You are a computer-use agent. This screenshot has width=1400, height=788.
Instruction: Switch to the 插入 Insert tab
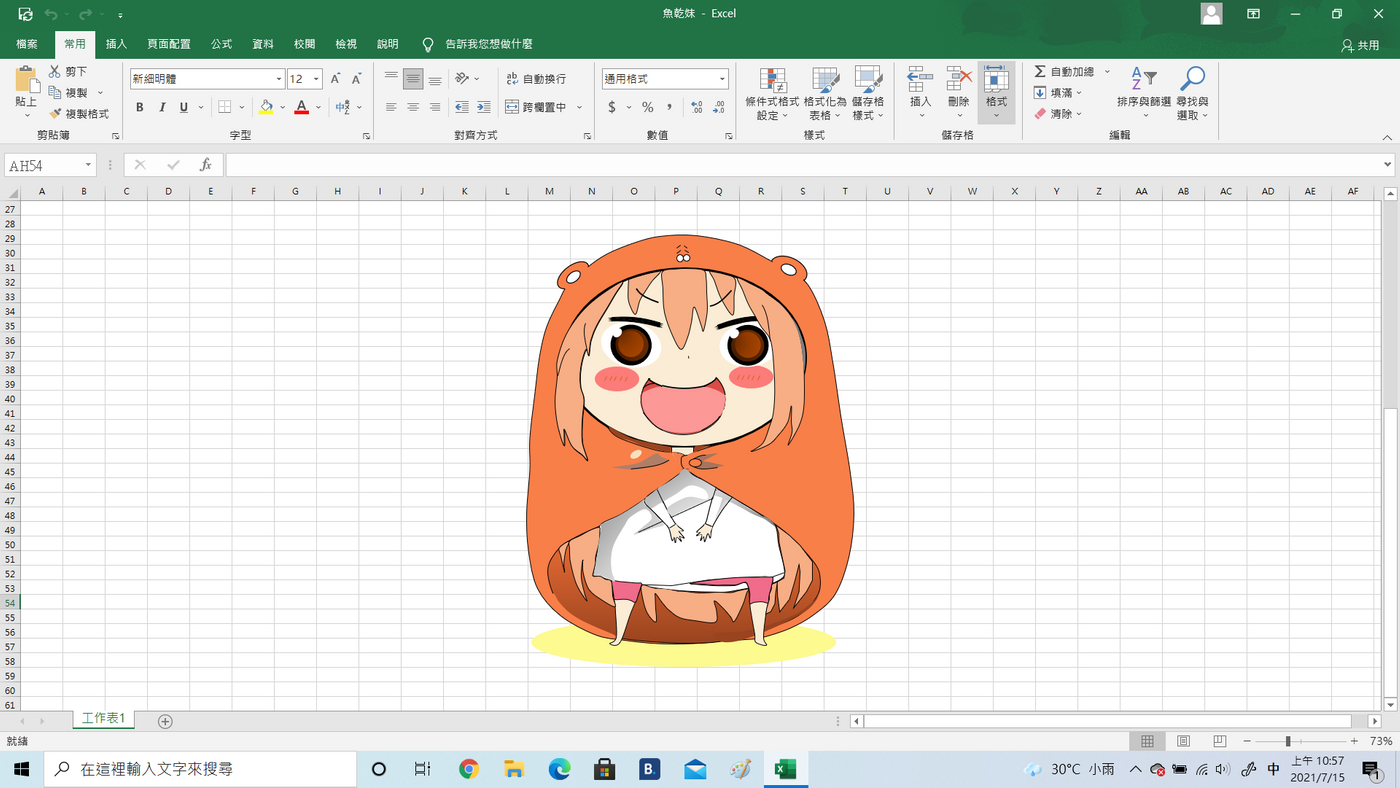pos(117,45)
